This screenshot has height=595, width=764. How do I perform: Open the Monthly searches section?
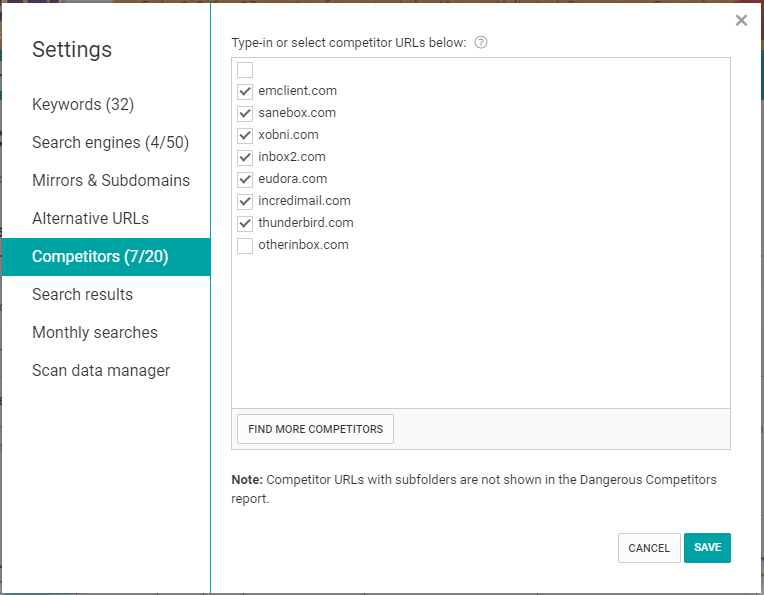(94, 333)
